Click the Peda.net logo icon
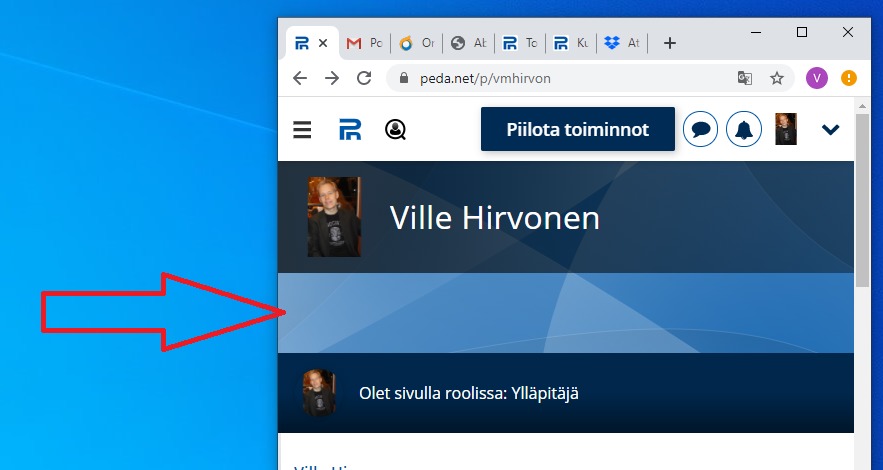 coord(349,129)
